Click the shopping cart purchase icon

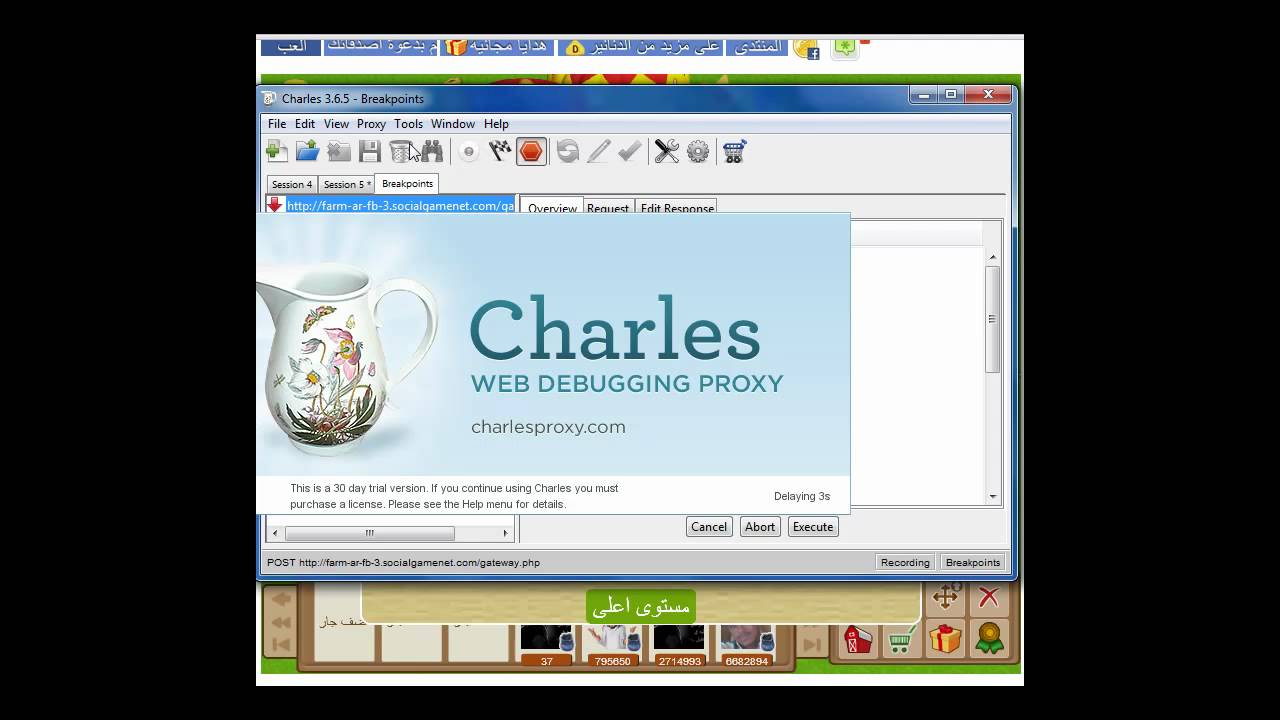coord(735,152)
